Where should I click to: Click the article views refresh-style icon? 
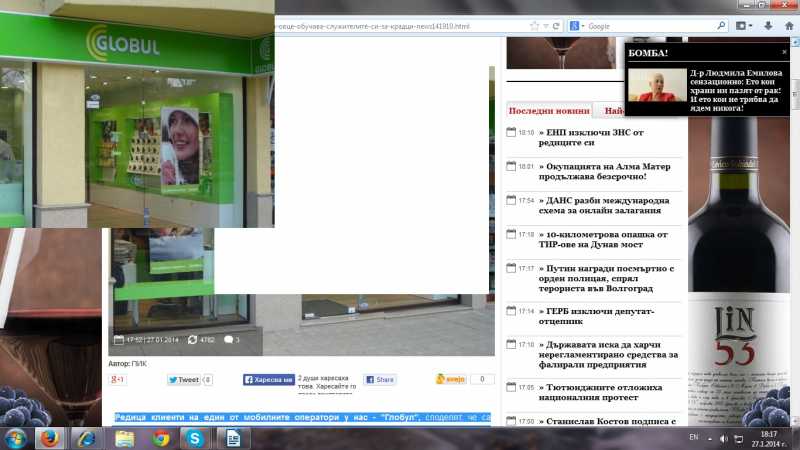point(192,339)
